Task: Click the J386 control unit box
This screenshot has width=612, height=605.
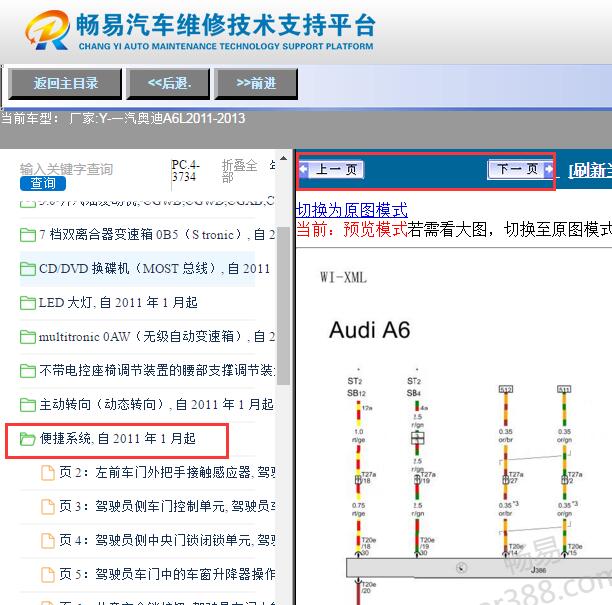Action: click(x=479, y=568)
